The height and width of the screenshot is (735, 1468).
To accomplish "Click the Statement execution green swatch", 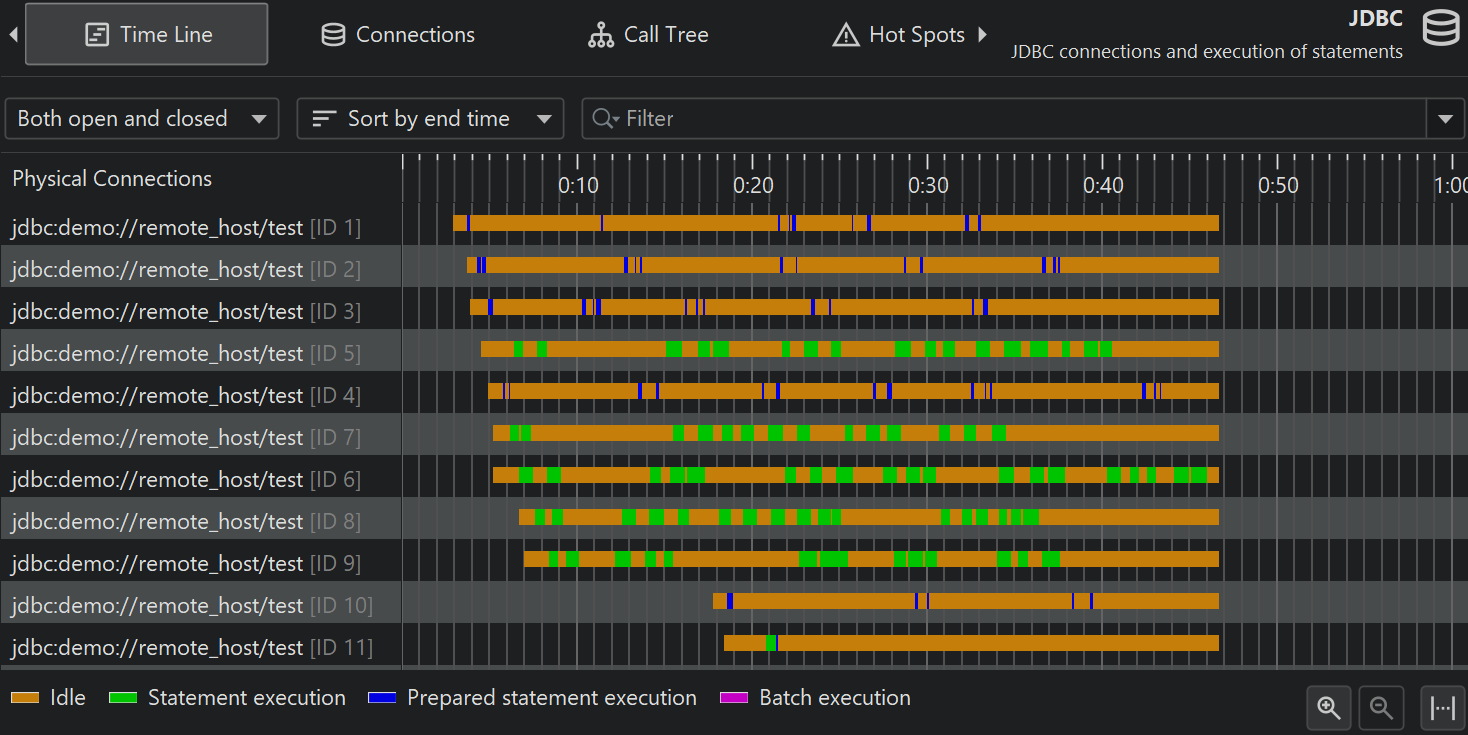I will pos(122,698).
